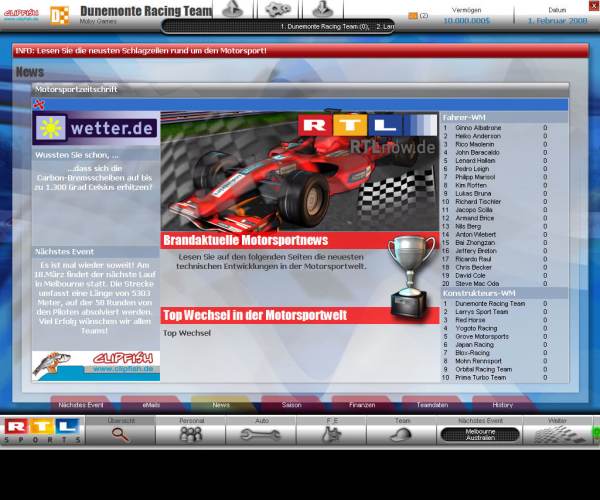The height and width of the screenshot is (500, 600).
Task: Click the Melbourne Australien next event button
Action: [x=480, y=435]
